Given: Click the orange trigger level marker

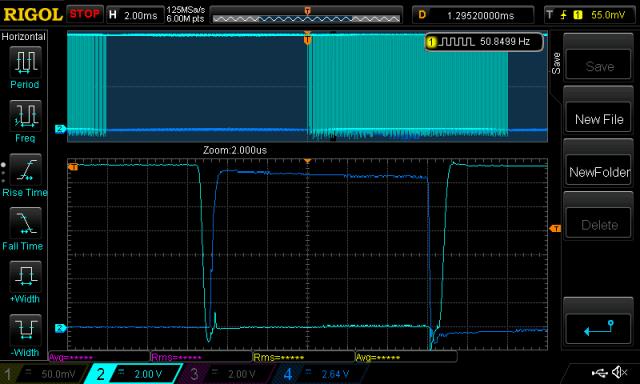Looking at the screenshot, I should pyautogui.click(x=555, y=229).
